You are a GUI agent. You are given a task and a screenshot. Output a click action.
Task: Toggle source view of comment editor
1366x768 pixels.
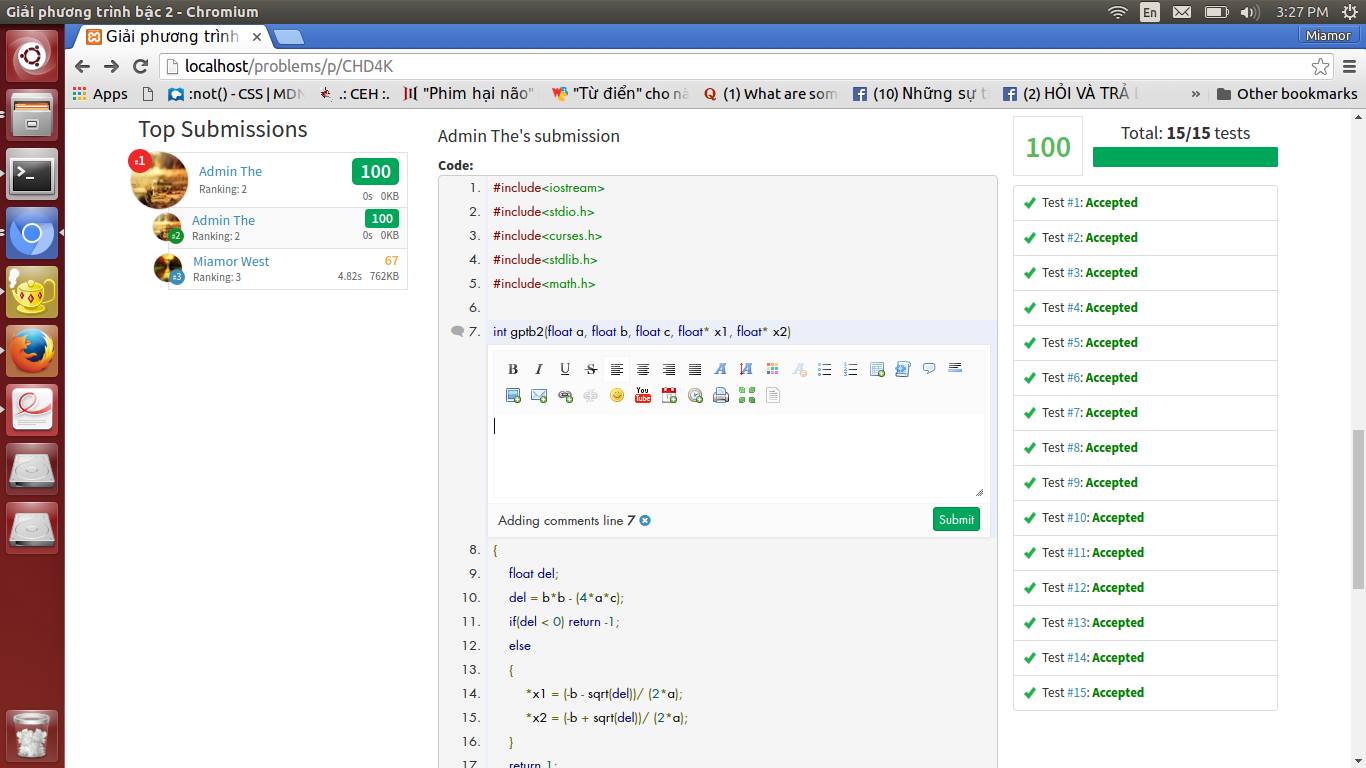point(773,396)
